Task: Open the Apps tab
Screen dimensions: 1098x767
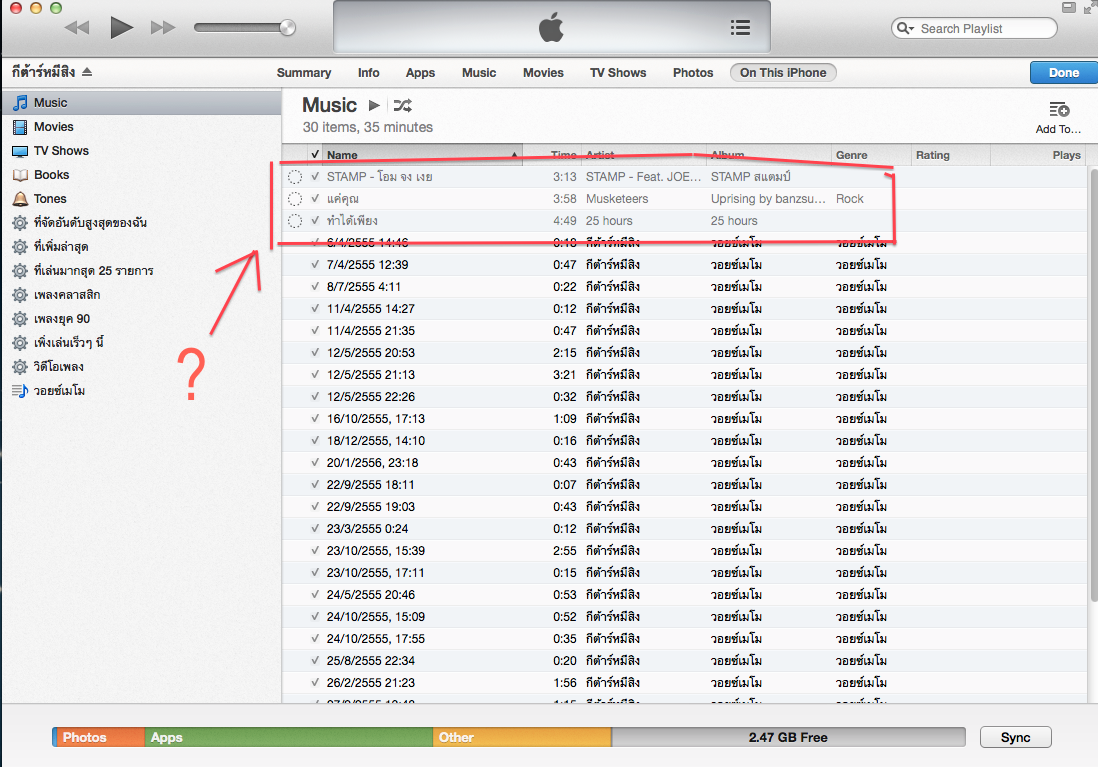Action: (420, 73)
